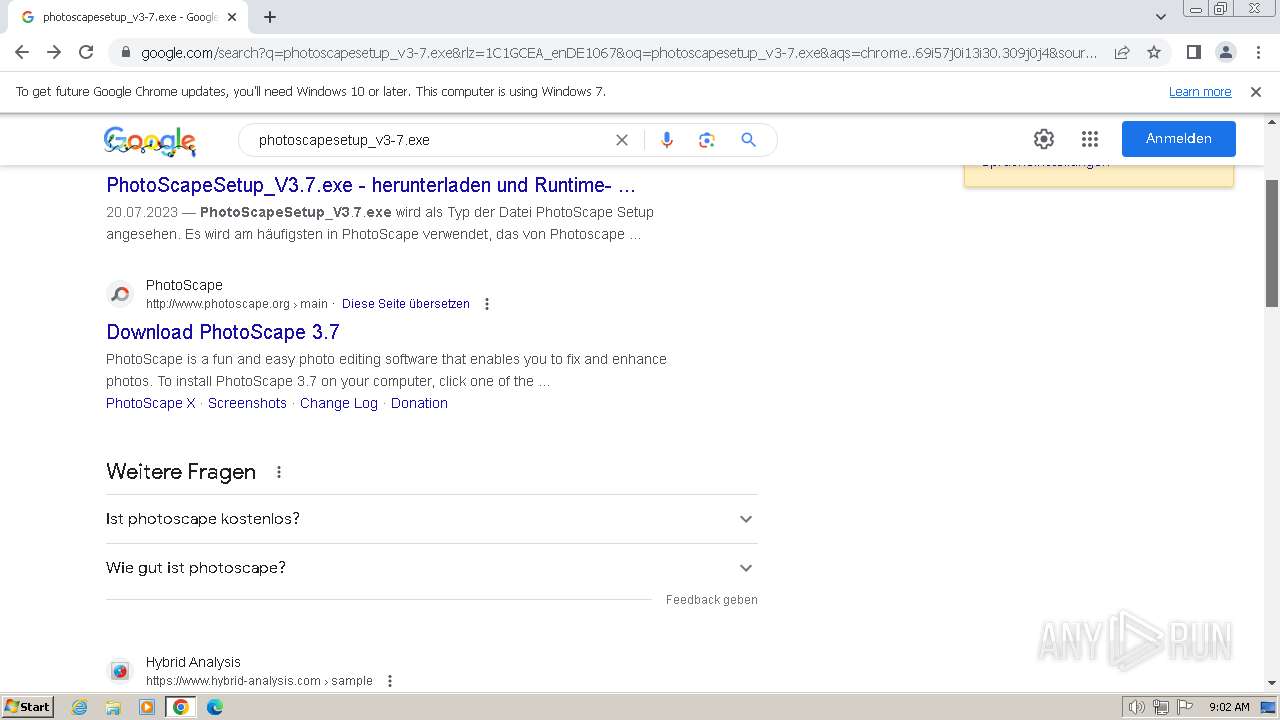Viewport: 1280px width, 720px height.
Task: Switch to Chrome on the taskbar
Action: click(x=181, y=707)
